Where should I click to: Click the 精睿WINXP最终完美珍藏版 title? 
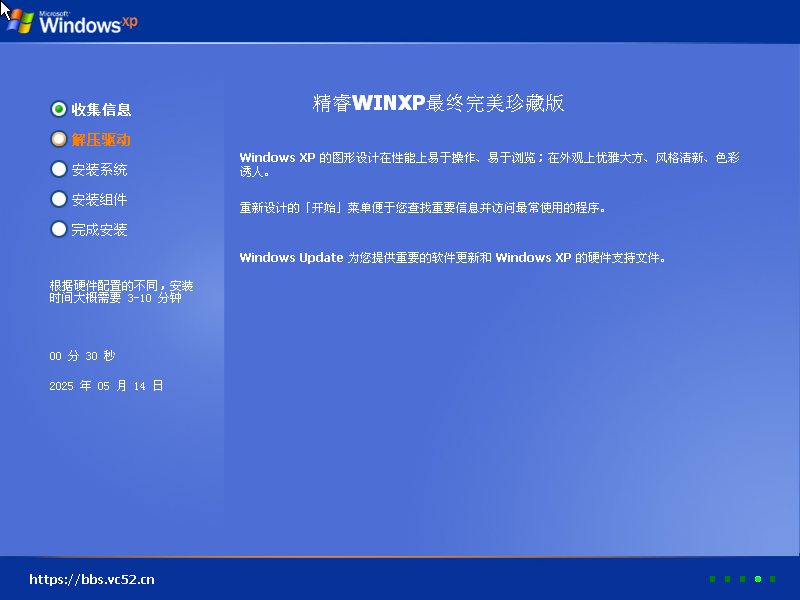point(439,103)
